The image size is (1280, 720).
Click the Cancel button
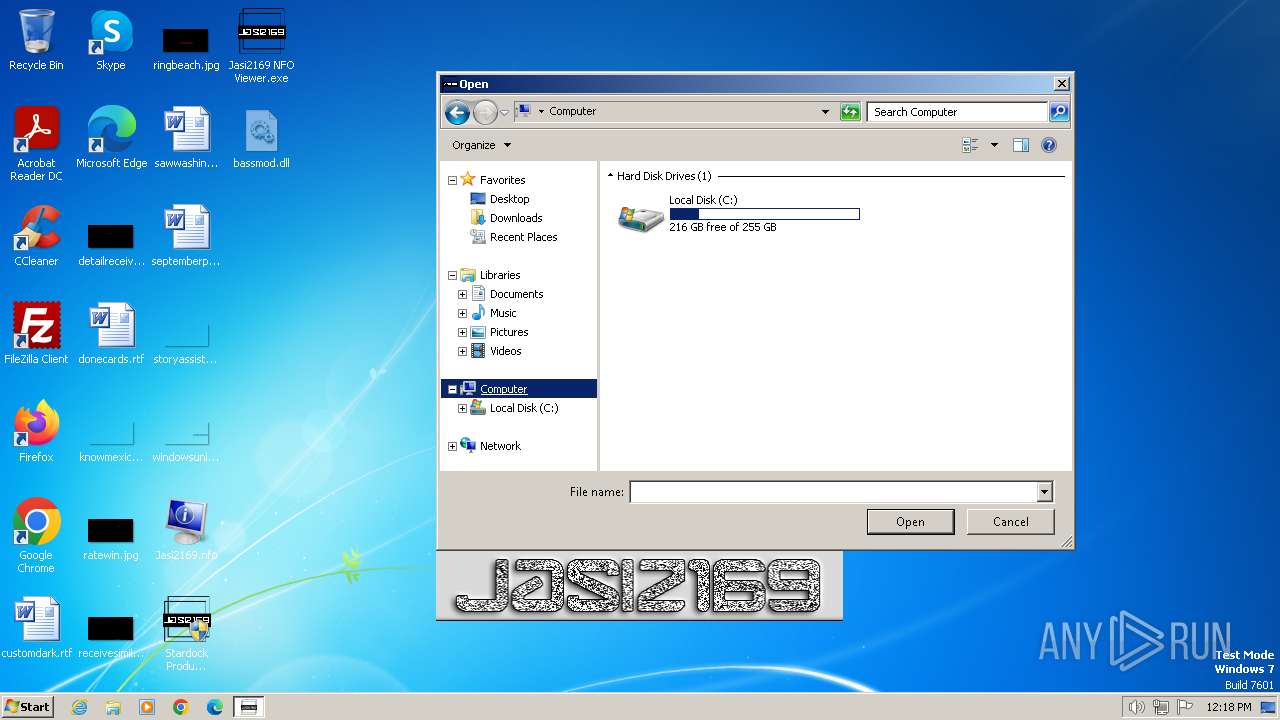click(x=1010, y=522)
